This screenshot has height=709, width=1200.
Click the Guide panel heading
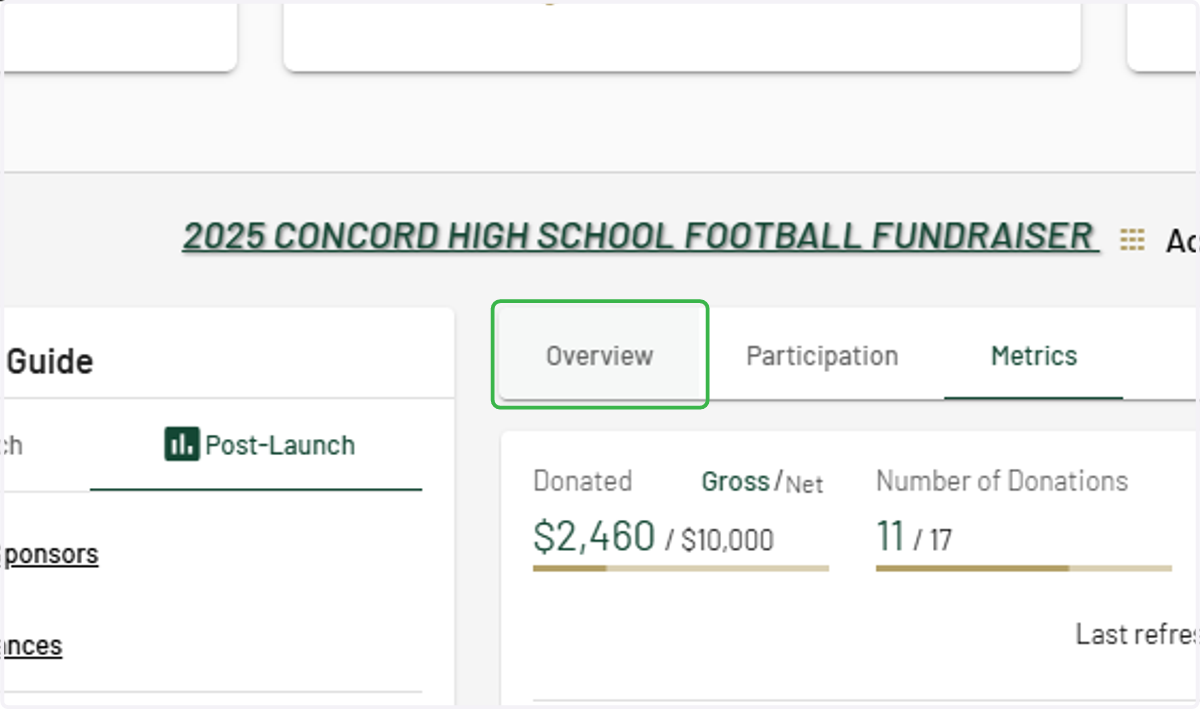50,361
